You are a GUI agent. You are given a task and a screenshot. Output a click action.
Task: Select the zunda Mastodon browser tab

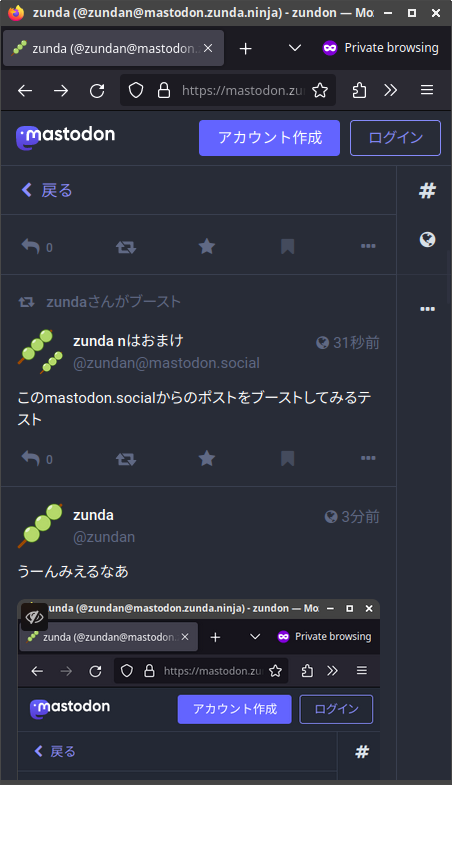tap(113, 48)
